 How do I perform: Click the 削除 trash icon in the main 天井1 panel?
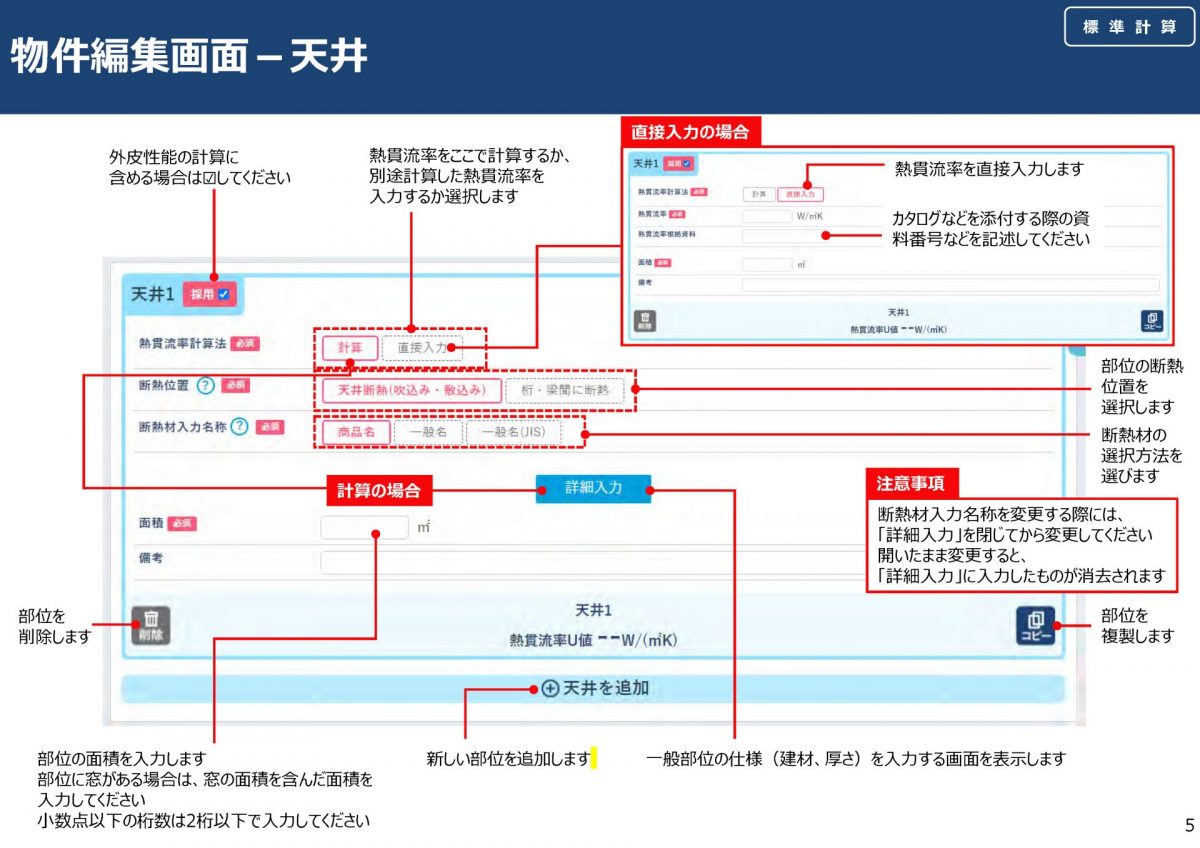pyautogui.click(x=150, y=625)
